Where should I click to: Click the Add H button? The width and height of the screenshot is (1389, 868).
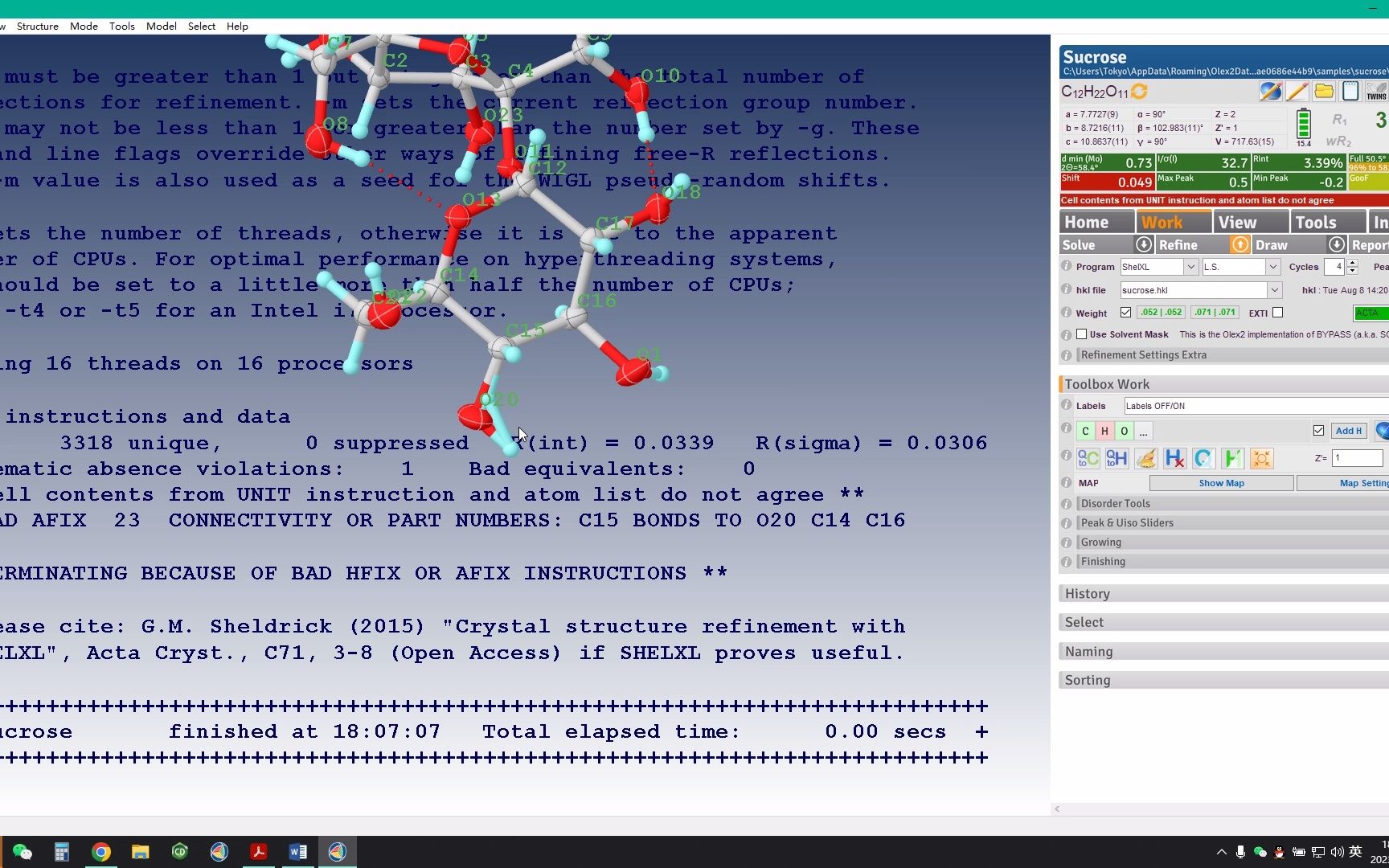pyautogui.click(x=1349, y=431)
